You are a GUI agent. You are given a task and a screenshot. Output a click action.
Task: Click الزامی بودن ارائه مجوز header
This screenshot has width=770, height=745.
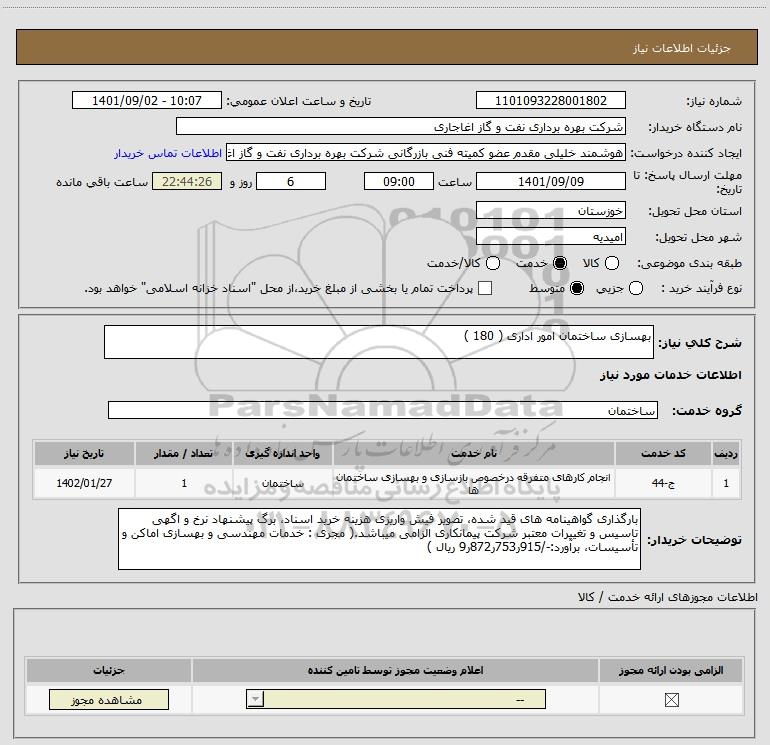click(x=671, y=670)
